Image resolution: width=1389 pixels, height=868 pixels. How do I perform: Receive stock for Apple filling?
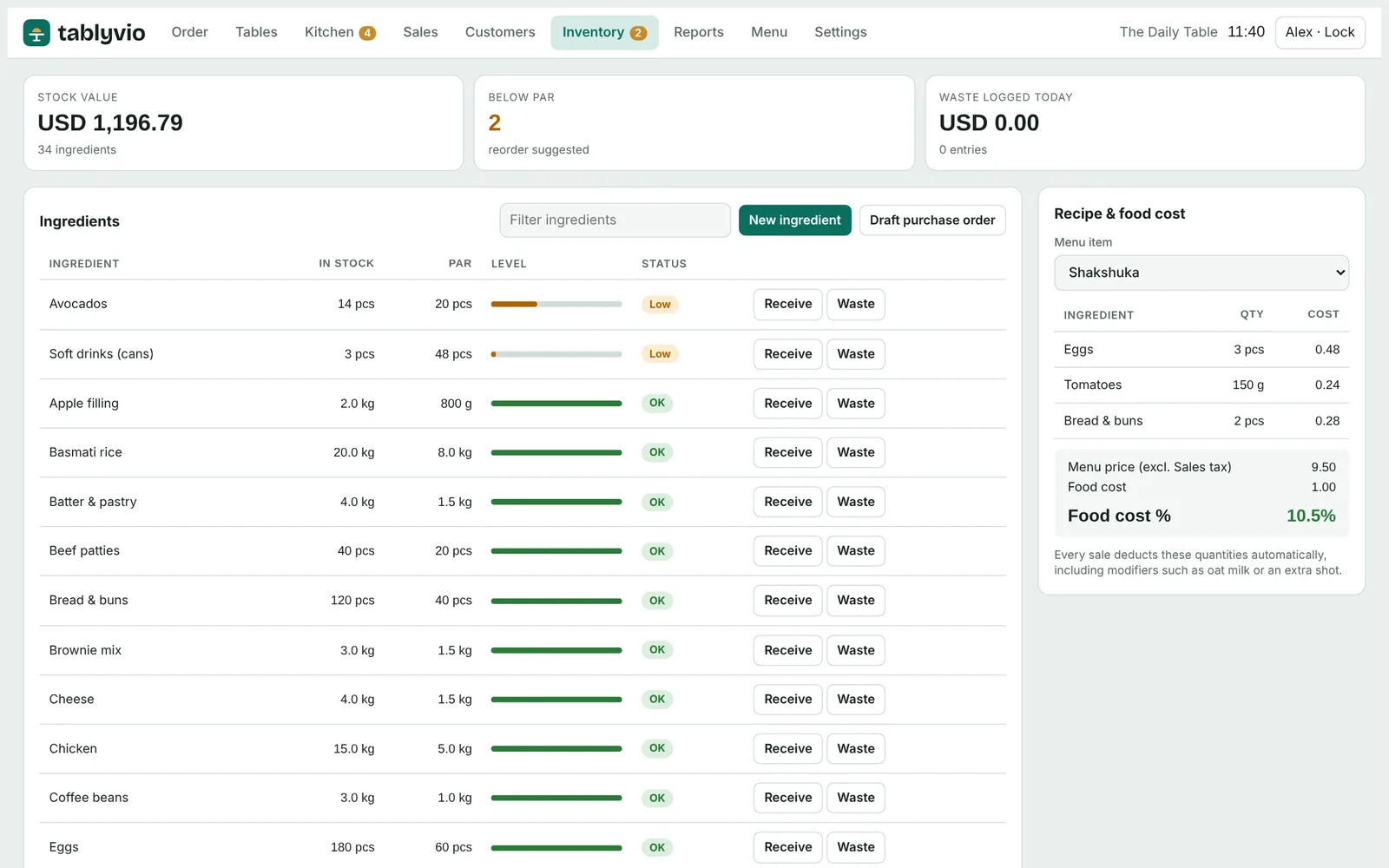[787, 404]
